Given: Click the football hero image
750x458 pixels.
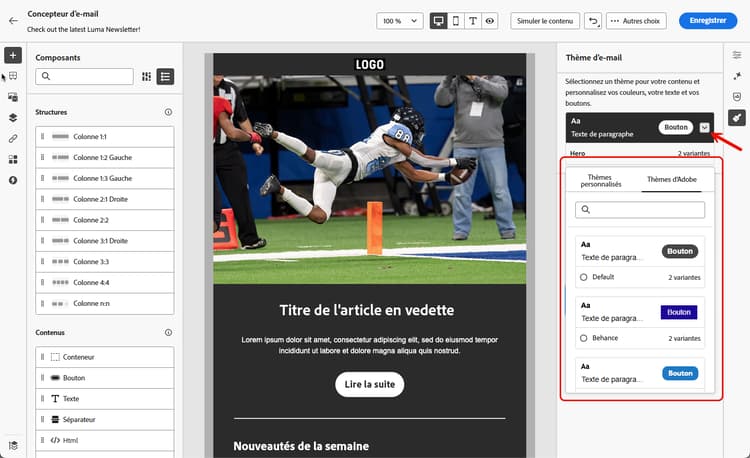Looking at the screenshot, I should click(x=369, y=179).
